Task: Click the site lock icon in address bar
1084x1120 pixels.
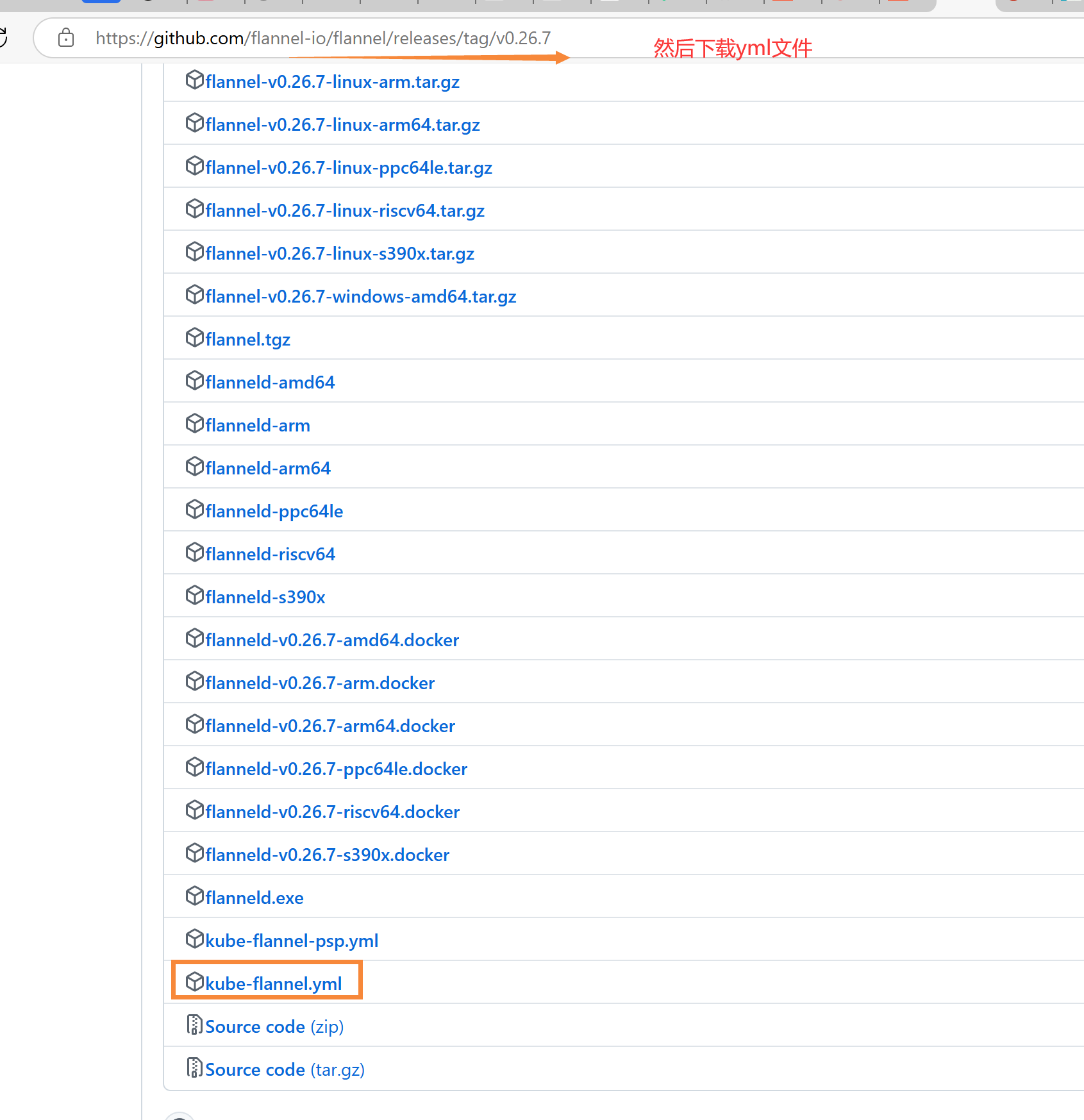Action: point(65,38)
